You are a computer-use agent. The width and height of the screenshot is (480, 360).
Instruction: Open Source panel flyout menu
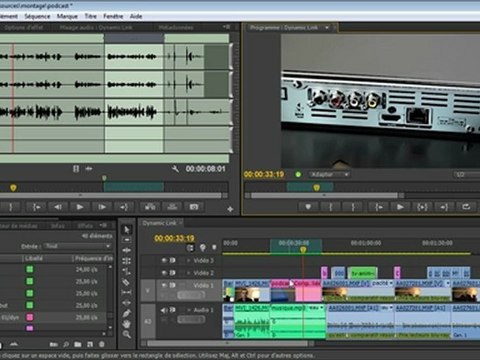(x=226, y=27)
